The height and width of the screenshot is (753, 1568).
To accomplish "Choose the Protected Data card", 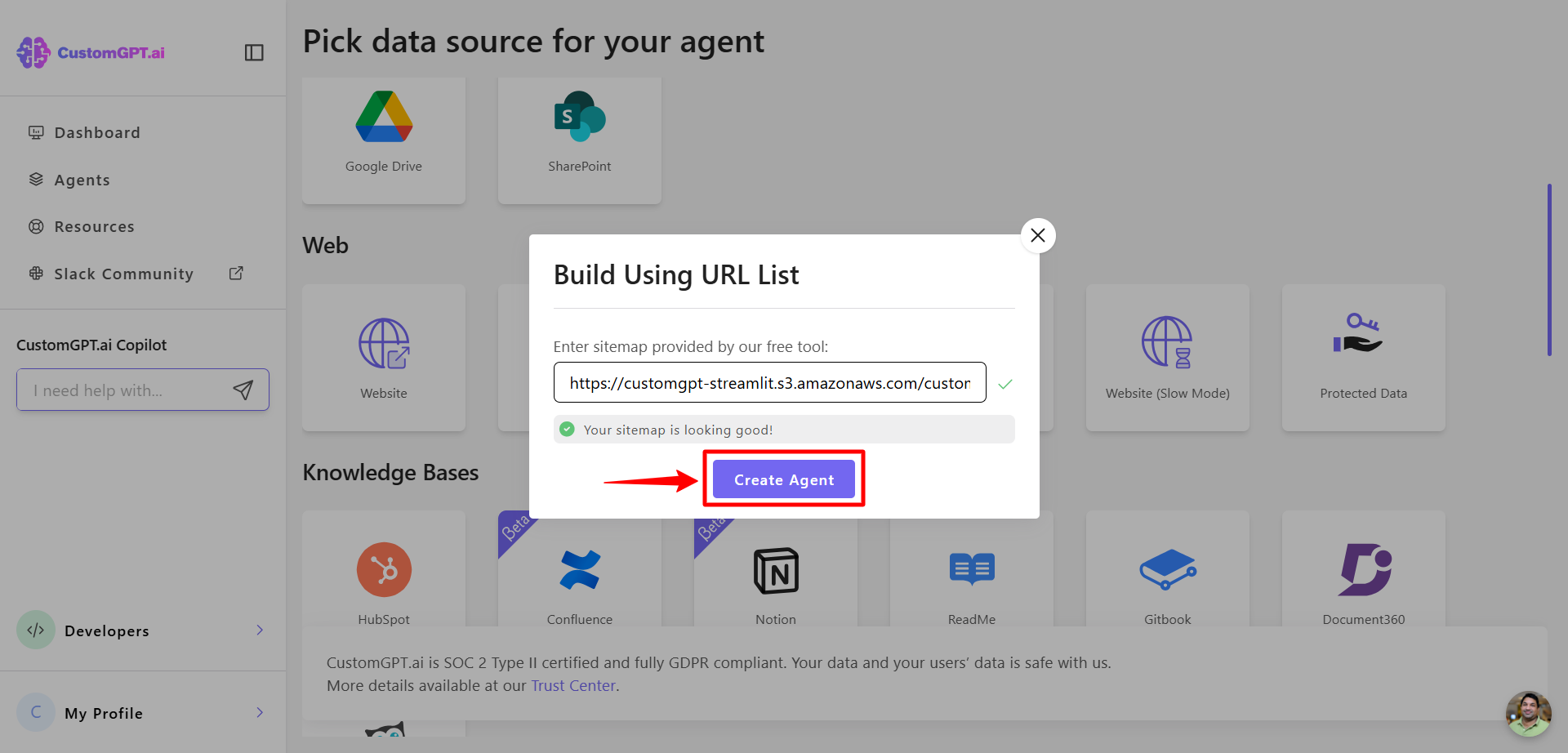I will 1364,358.
